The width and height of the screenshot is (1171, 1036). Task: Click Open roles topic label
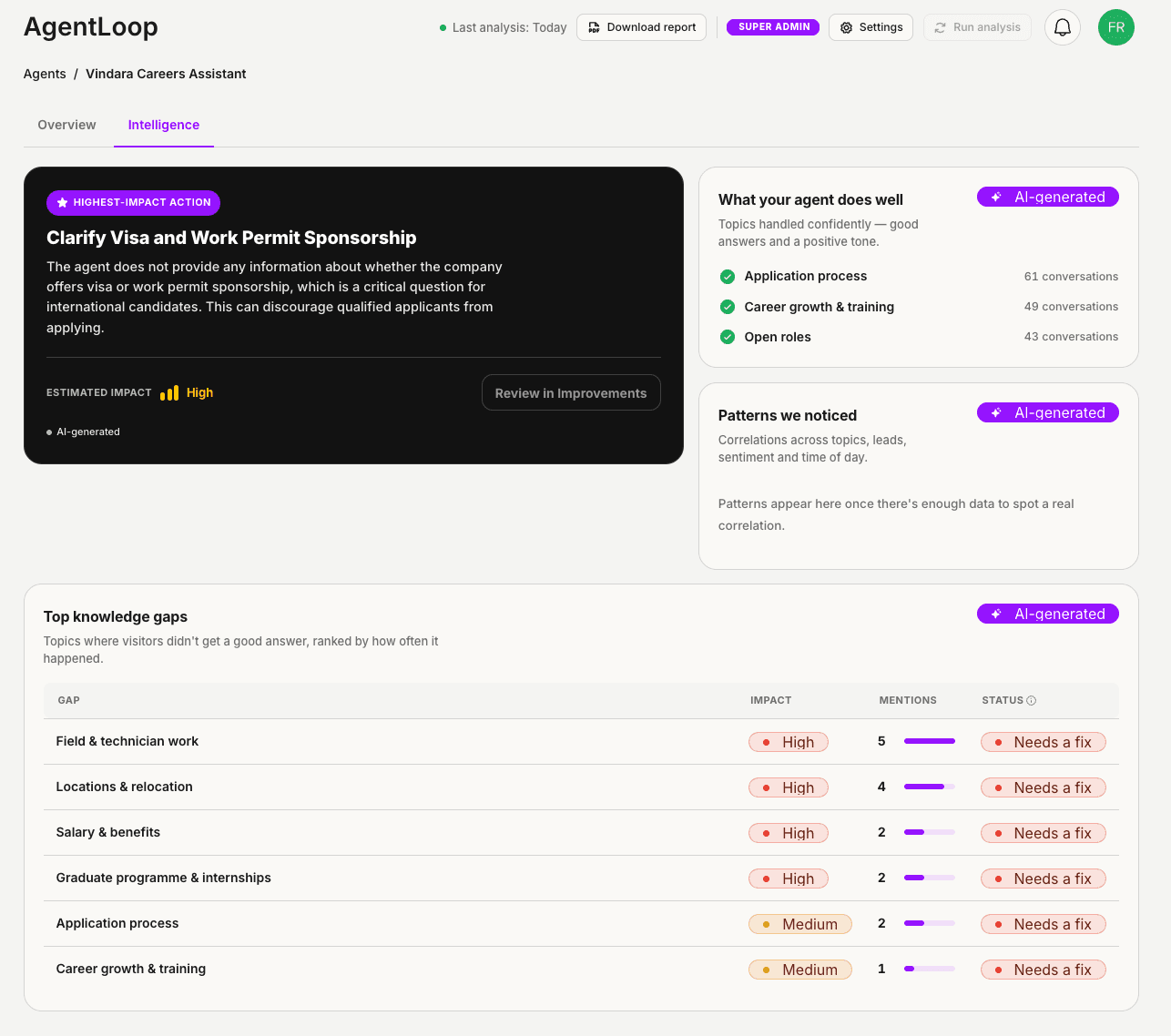click(778, 337)
